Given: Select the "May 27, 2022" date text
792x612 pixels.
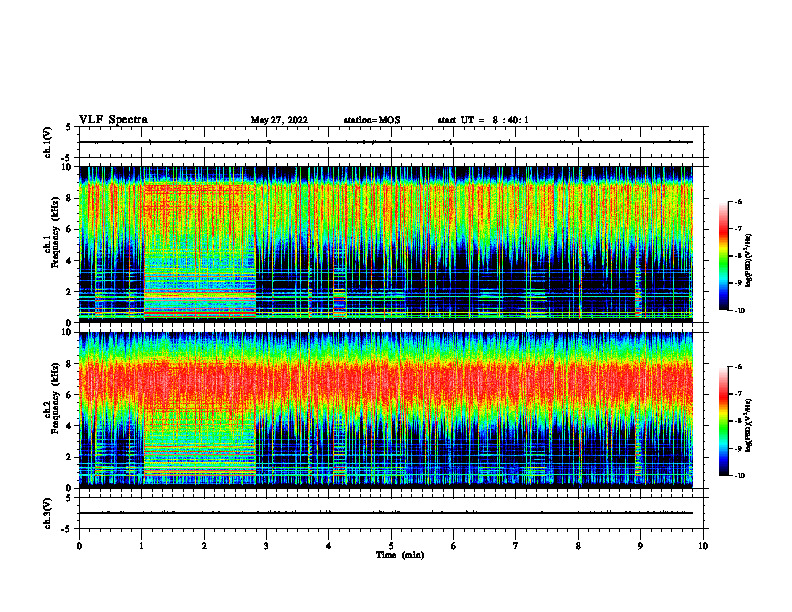Looking at the screenshot, I should pyautogui.click(x=279, y=120).
